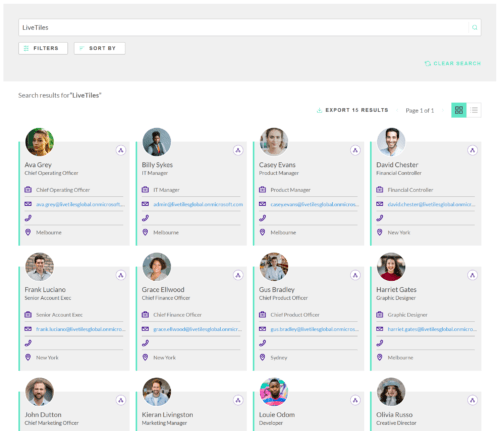Image resolution: width=500 pixels, height=431 pixels.
Task: Click the 'Page 1 of 1' indicator
Action: (420, 110)
